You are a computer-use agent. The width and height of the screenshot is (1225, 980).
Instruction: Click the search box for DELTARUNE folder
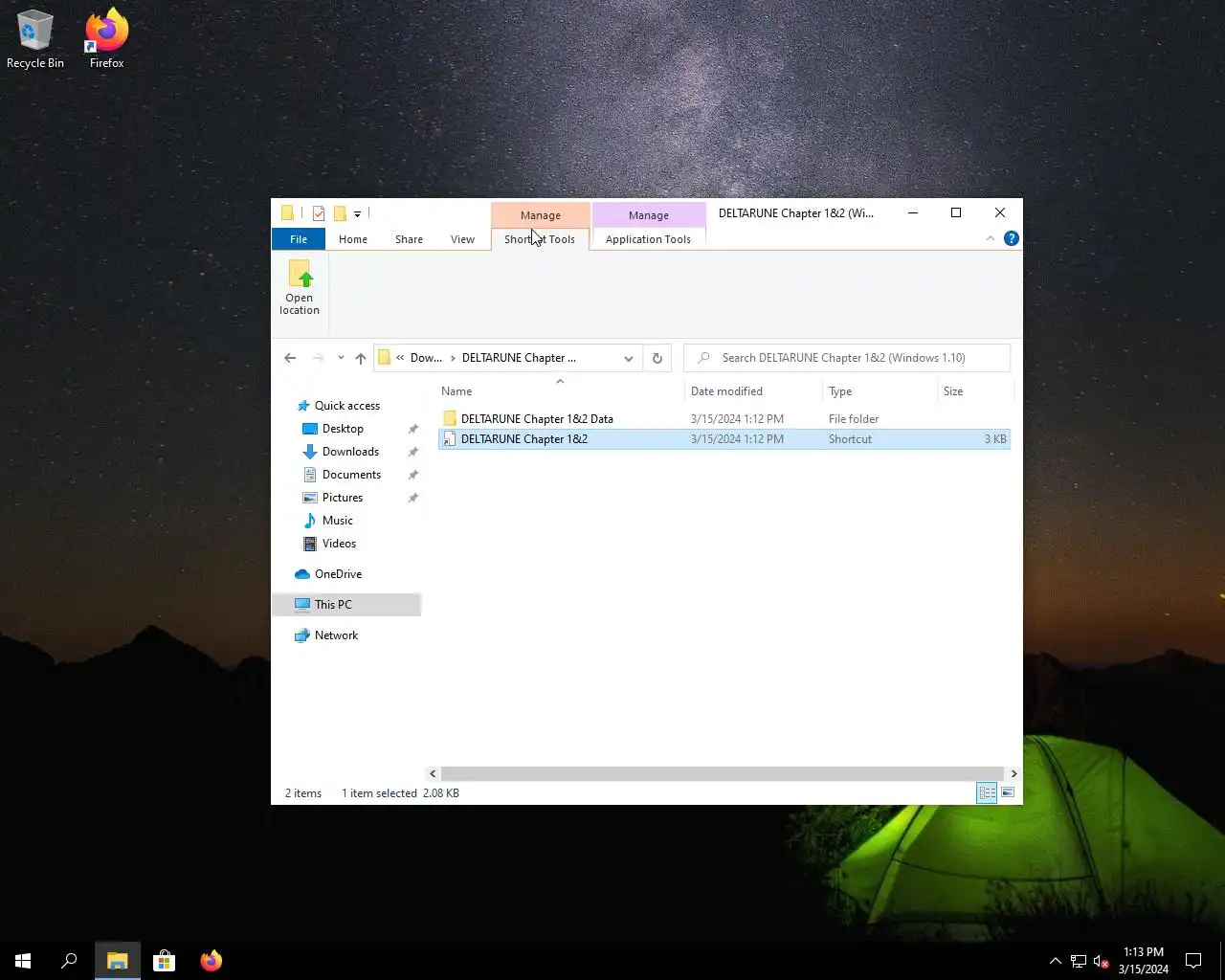tap(847, 358)
